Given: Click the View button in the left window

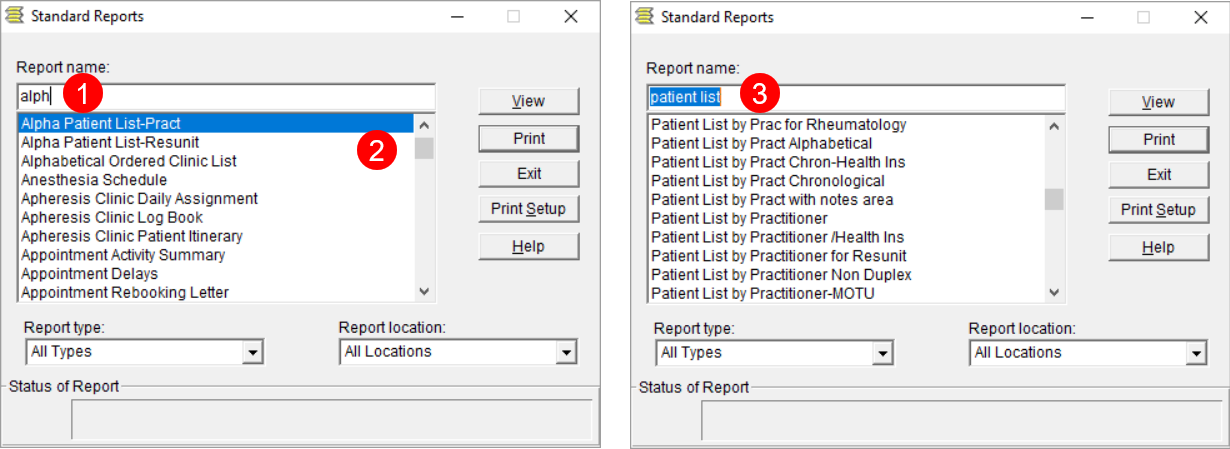Looking at the screenshot, I should click(528, 101).
